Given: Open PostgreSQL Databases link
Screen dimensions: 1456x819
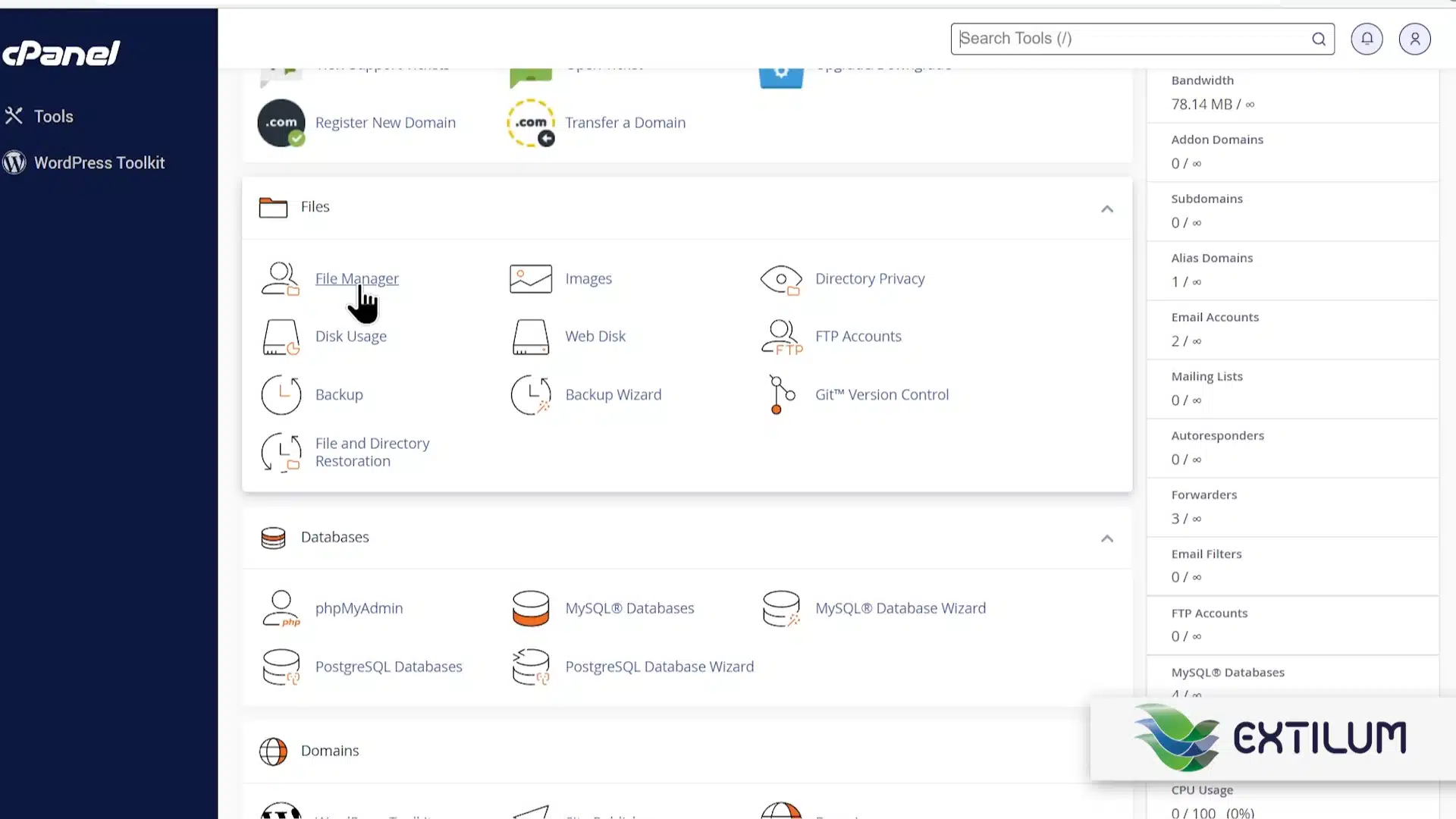Looking at the screenshot, I should coord(388,667).
